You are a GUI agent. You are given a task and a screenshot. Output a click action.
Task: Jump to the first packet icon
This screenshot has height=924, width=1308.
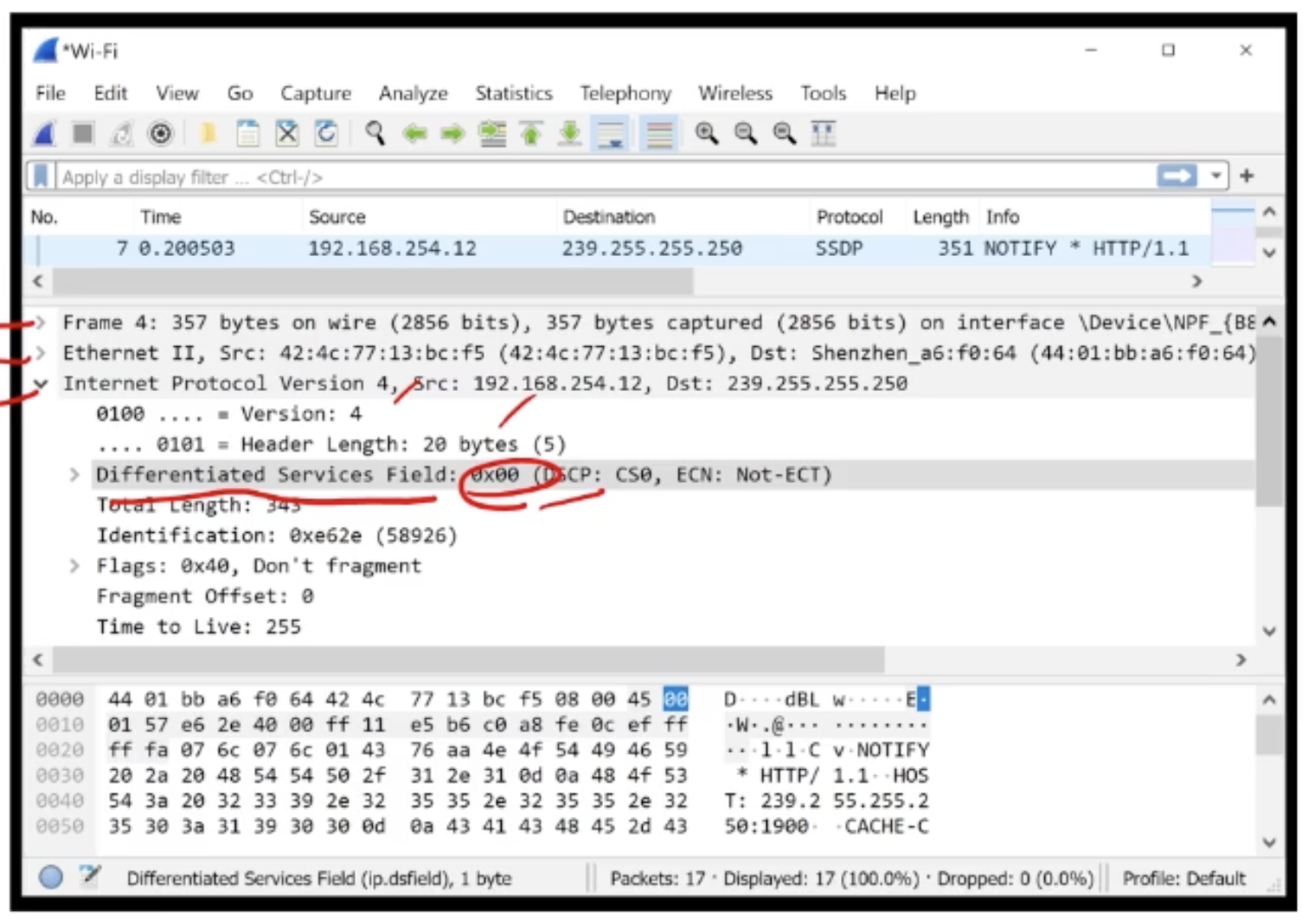pos(531,133)
